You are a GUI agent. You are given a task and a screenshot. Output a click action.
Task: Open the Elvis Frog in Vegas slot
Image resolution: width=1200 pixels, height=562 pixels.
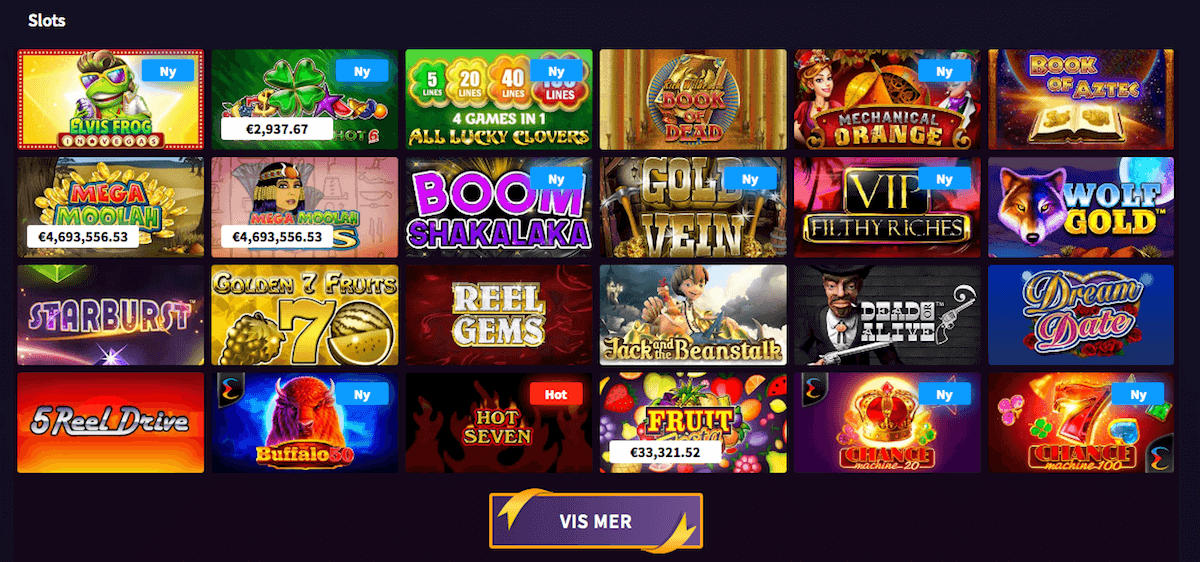[x=111, y=99]
